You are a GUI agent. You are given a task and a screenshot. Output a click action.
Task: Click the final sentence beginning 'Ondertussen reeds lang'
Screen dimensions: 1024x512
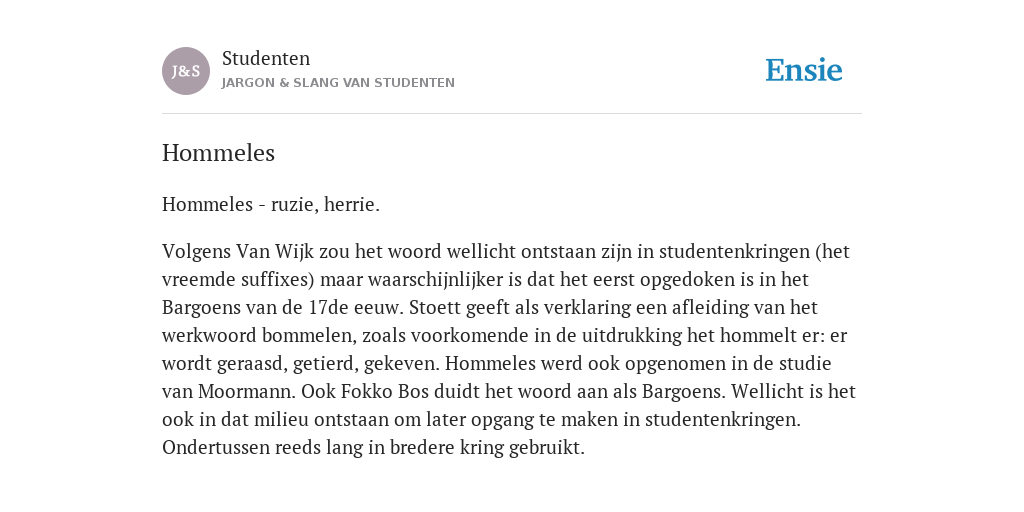pos(373,448)
